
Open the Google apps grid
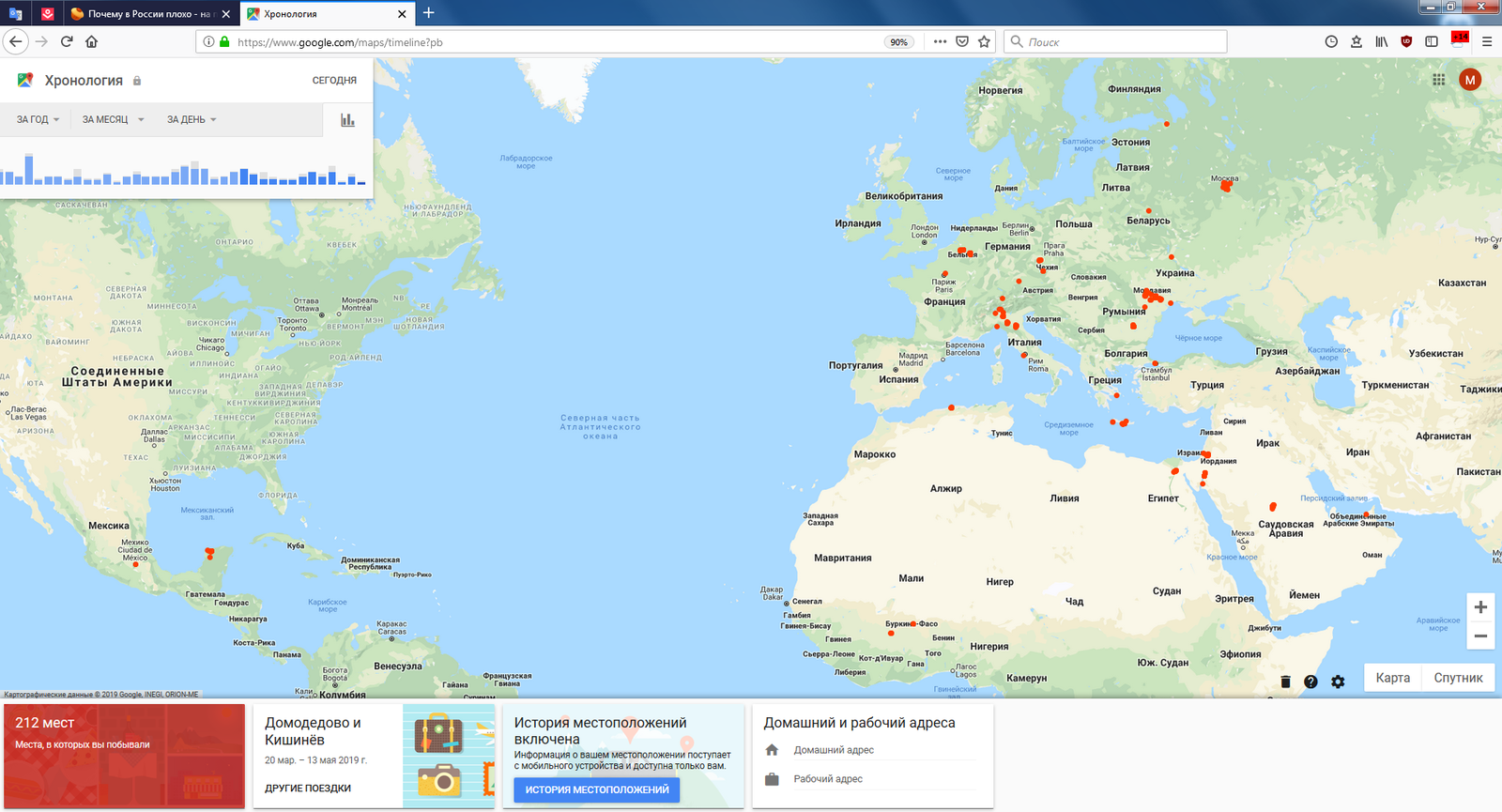tap(1438, 80)
